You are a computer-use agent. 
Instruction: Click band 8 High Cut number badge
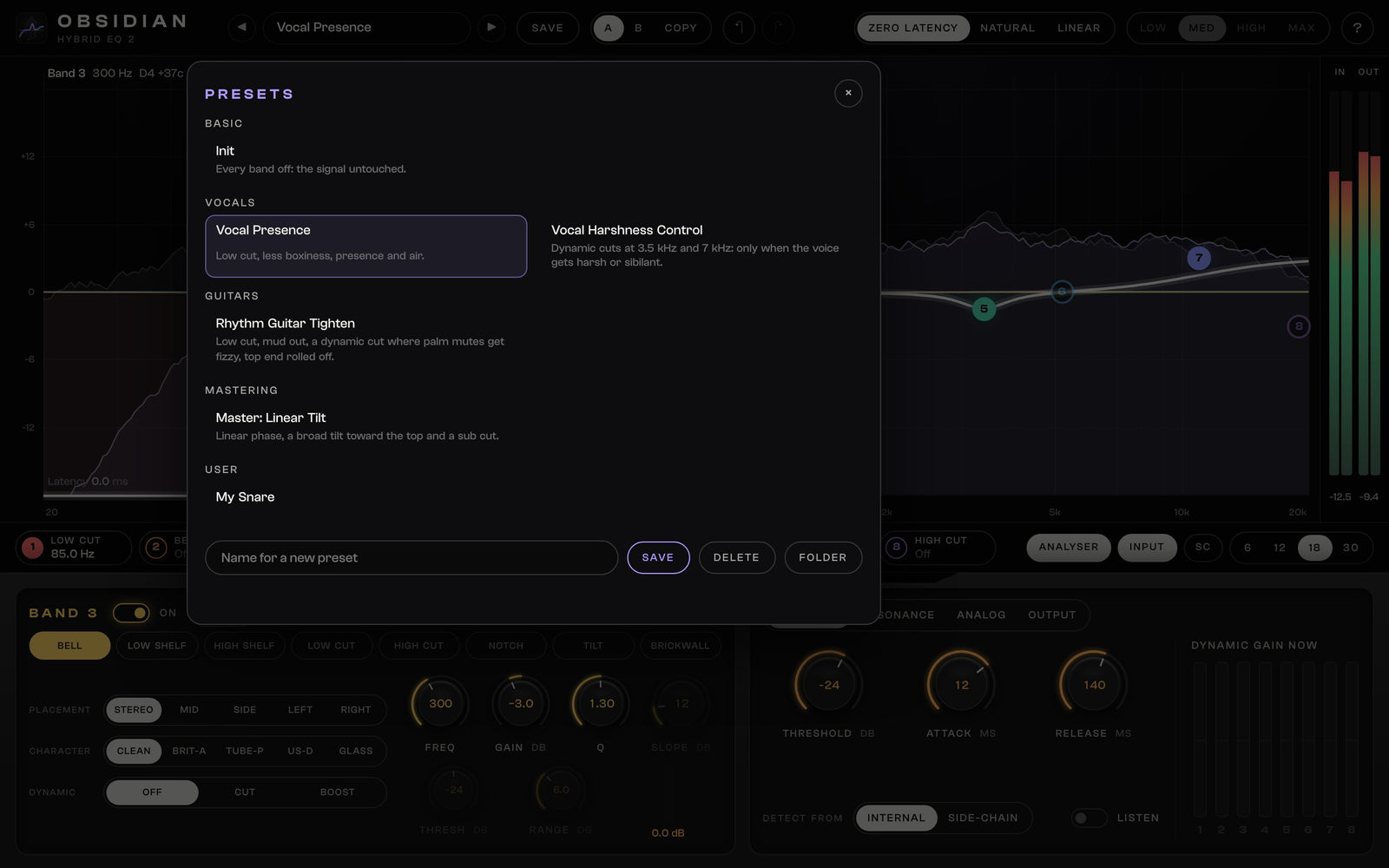[897, 547]
